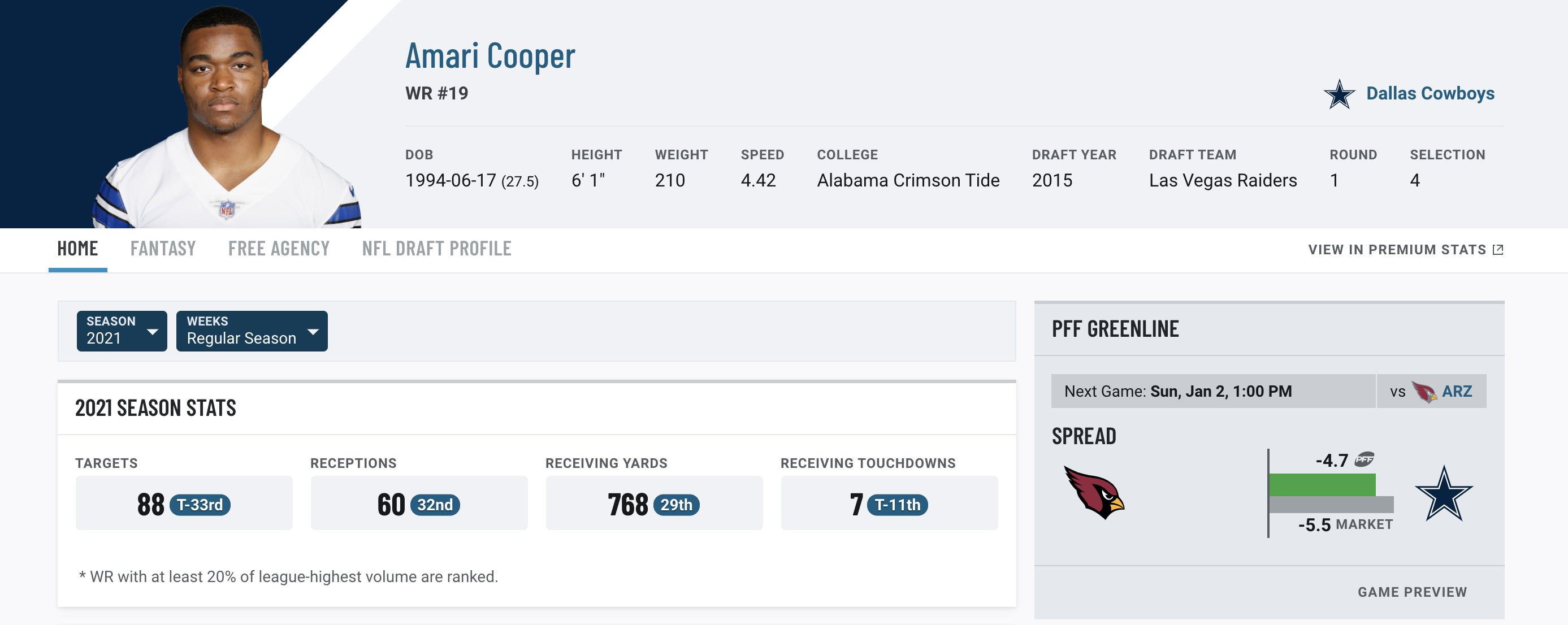Click the large Cardinals logo in Spread section

tap(1094, 492)
